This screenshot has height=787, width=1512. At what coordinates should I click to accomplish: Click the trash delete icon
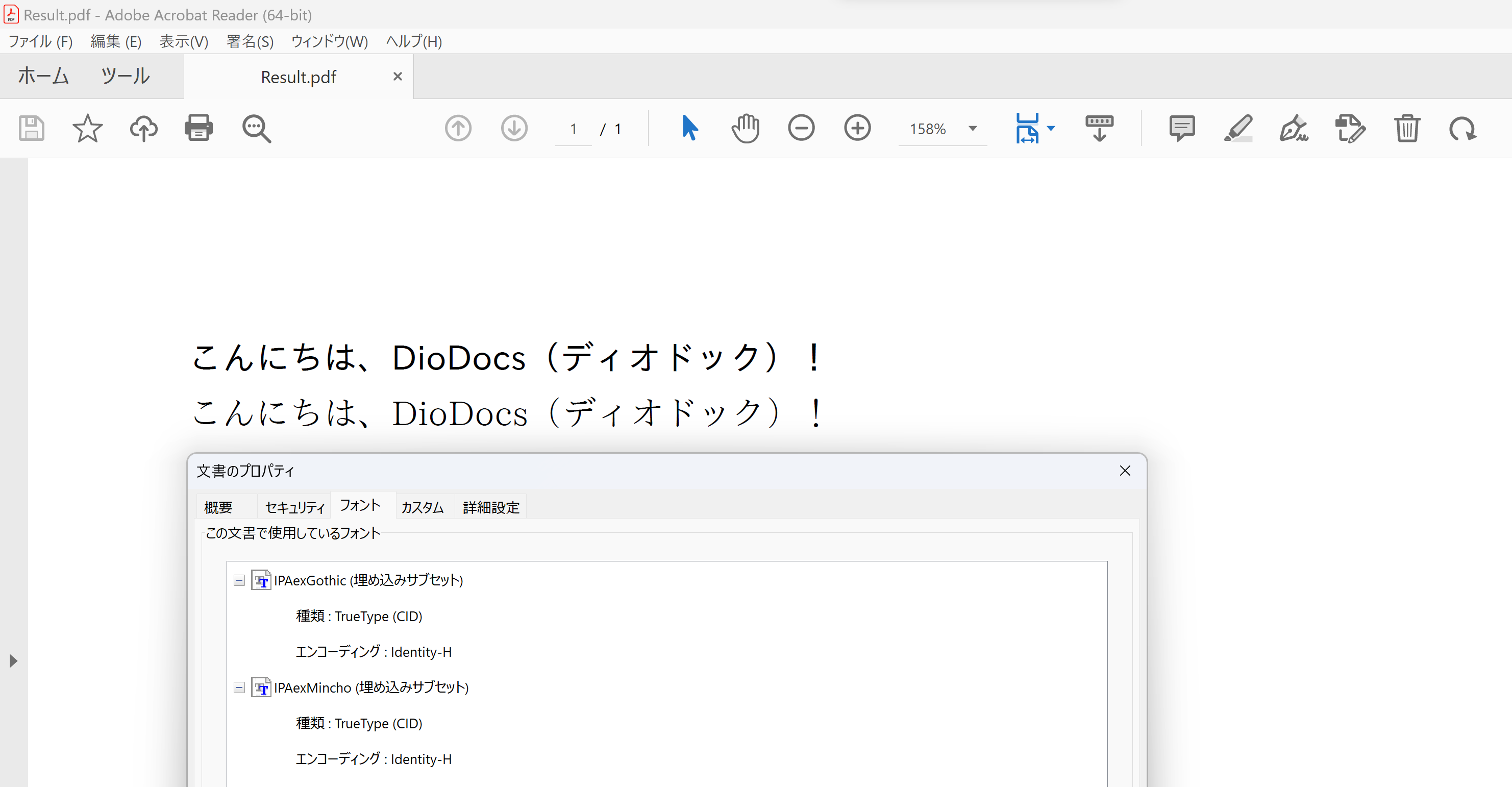pos(1407,129)
